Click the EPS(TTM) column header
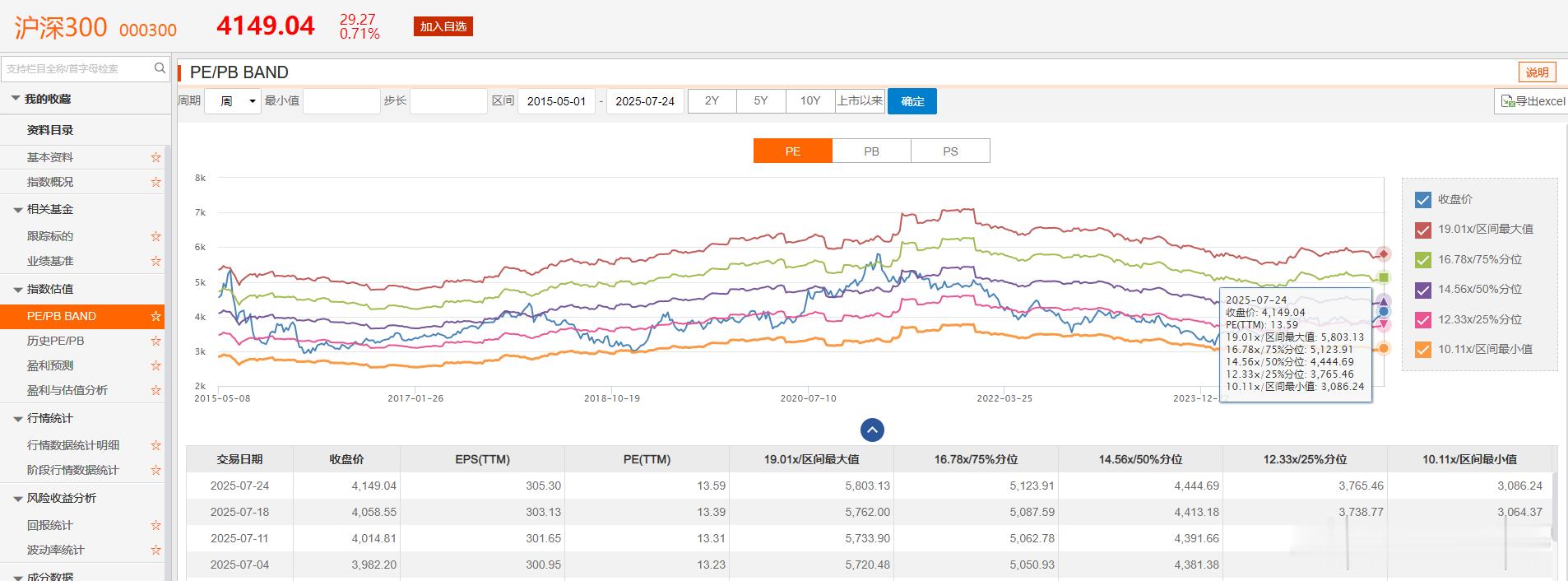The width and height of the screenshot is (1568, 581). 482,459
